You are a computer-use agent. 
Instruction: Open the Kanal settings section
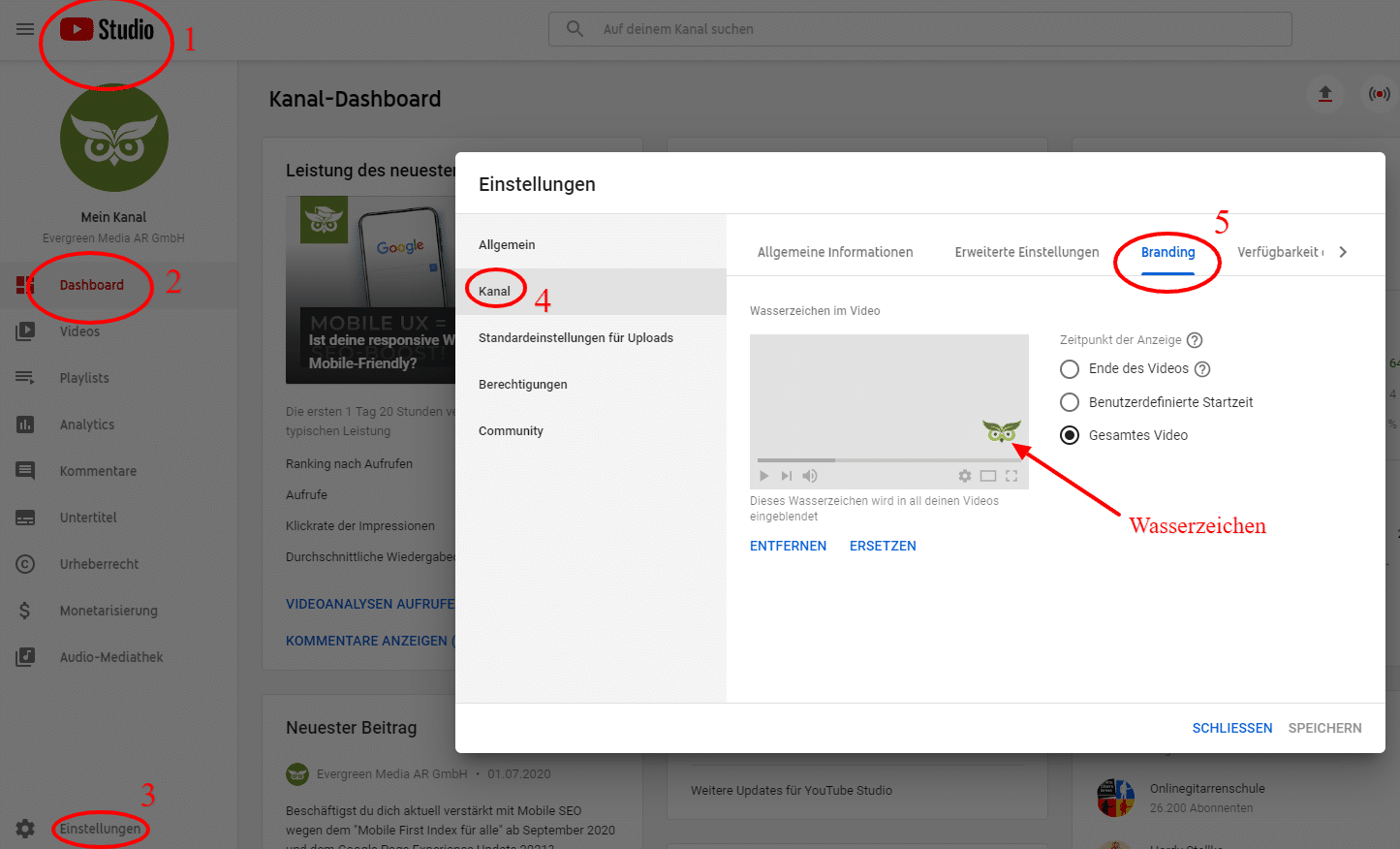[x=591, y=292]
